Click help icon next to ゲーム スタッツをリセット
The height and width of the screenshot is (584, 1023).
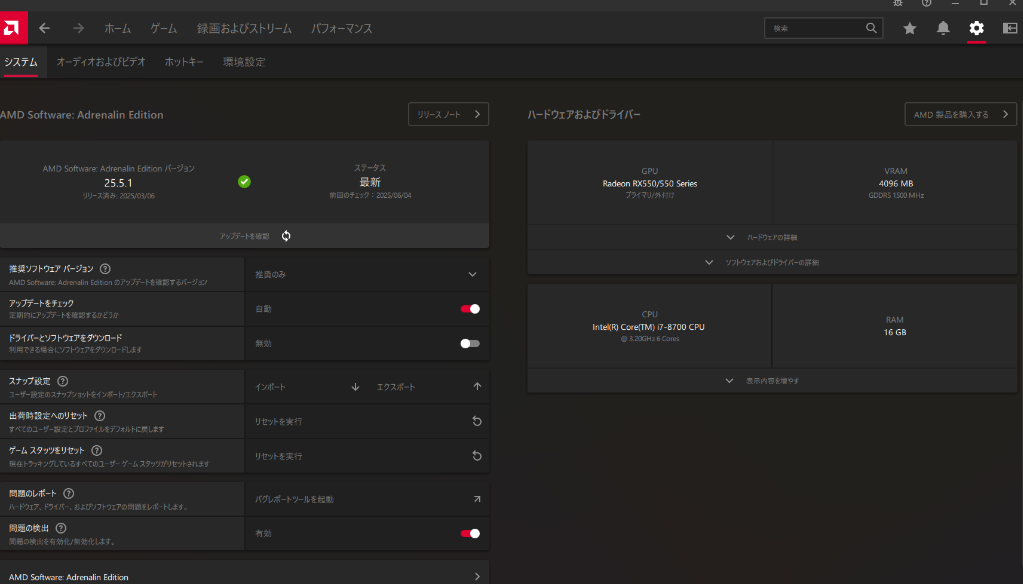pos(97,450)
